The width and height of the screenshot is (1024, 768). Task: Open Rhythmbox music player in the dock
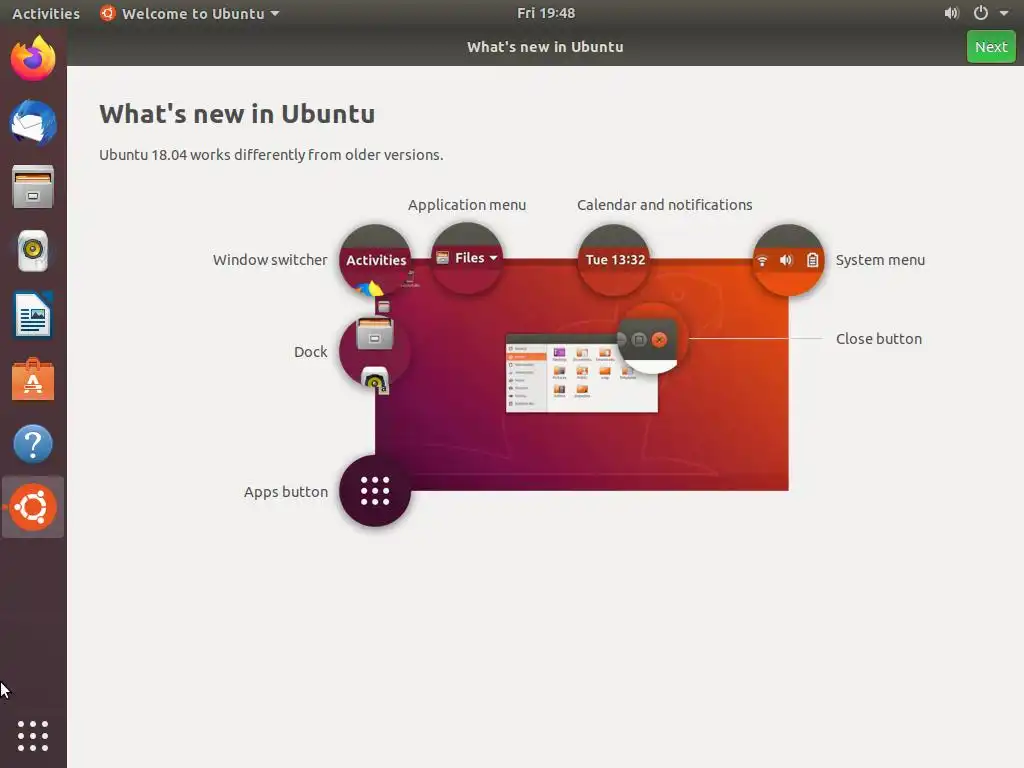(x=33, y=251)
